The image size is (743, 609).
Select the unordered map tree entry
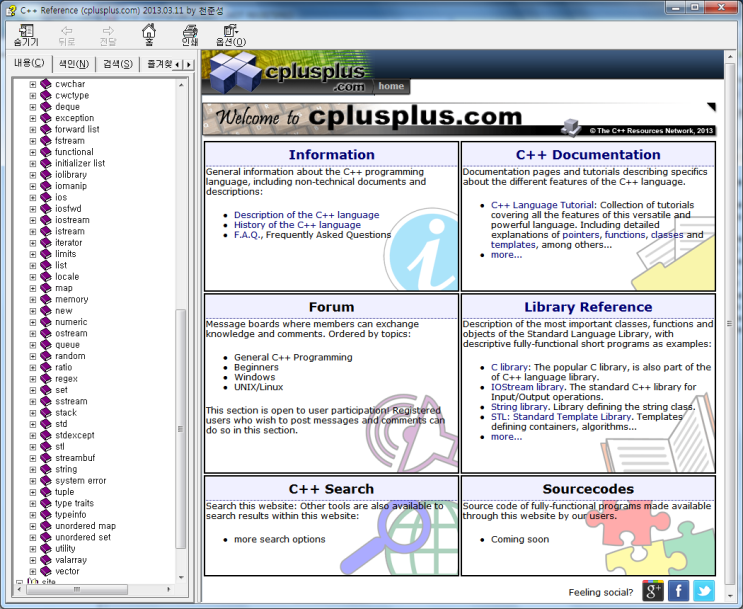85,526
